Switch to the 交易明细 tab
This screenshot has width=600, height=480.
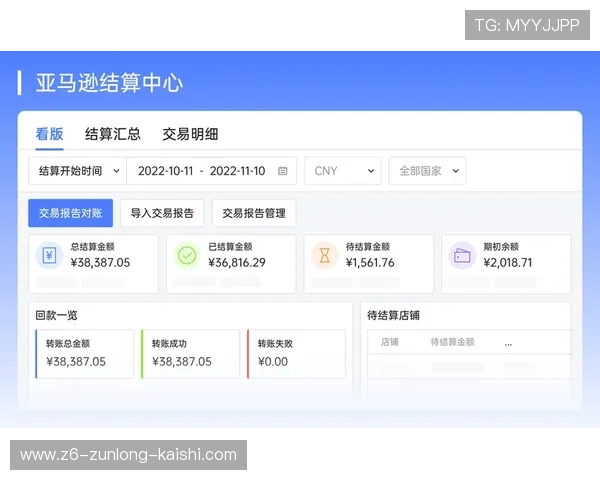pos(190,134)
